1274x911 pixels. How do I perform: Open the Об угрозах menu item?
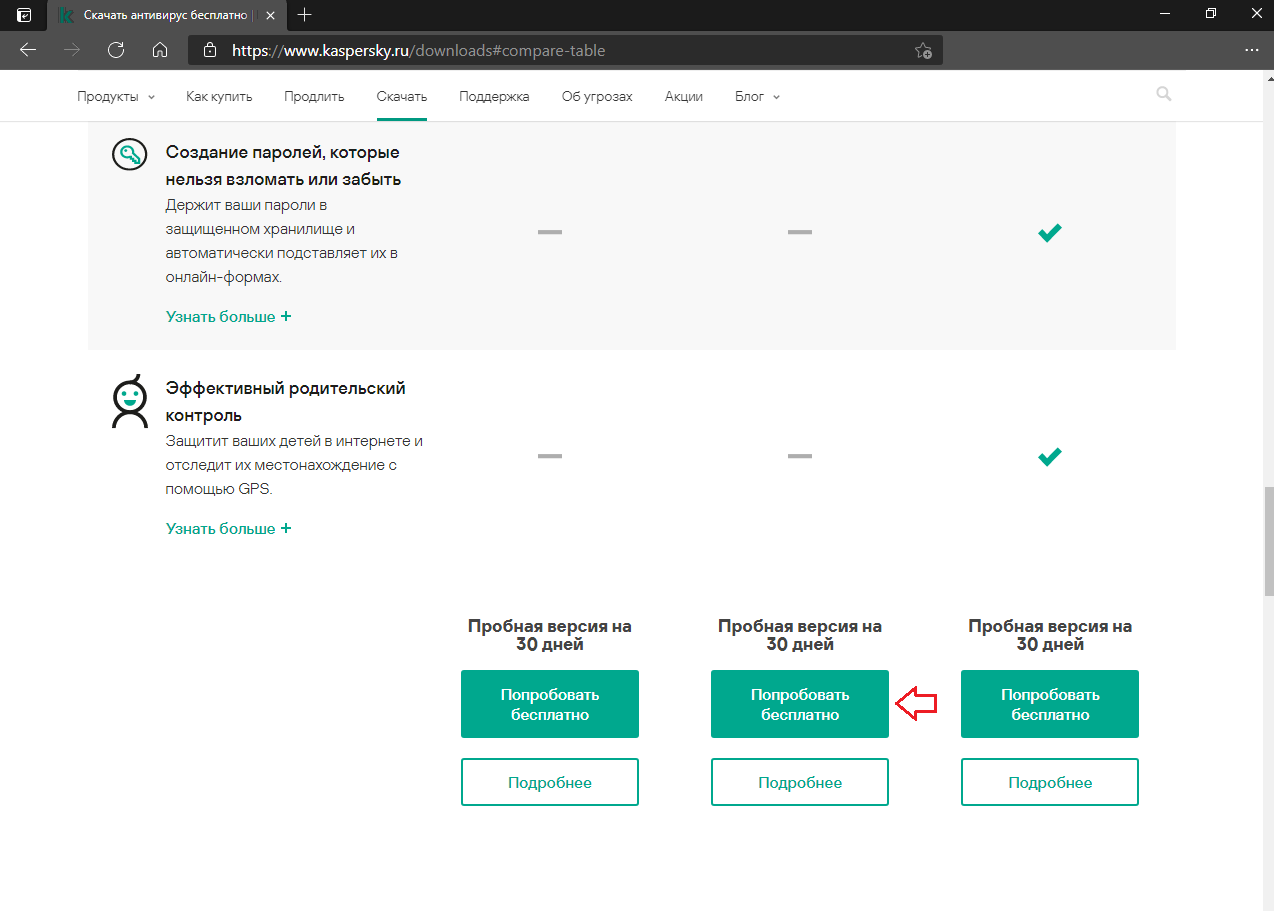click(x=597, y=96)
